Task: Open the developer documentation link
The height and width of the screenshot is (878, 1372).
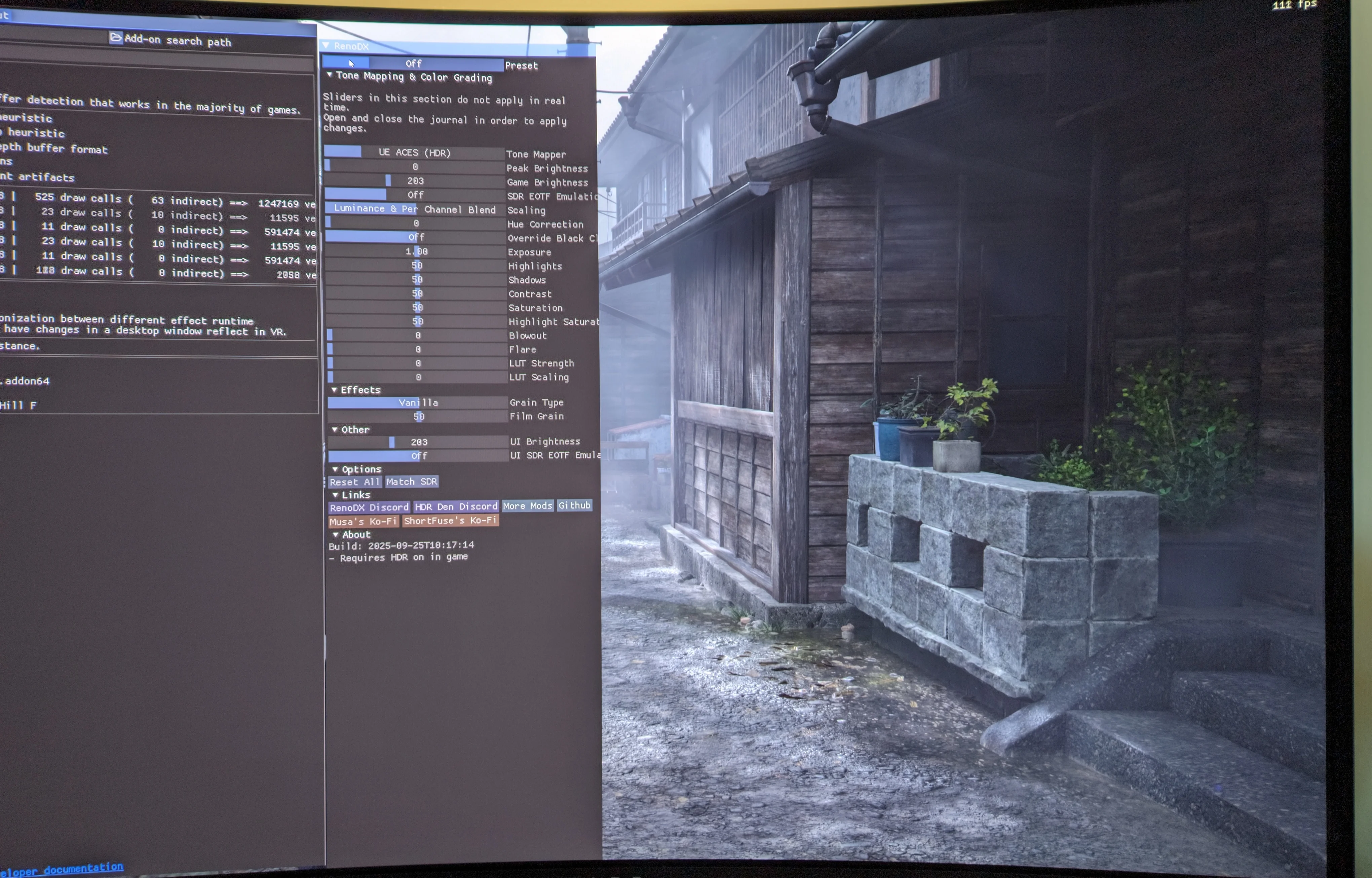Action: pyautogui.click(x=62, y=870)
